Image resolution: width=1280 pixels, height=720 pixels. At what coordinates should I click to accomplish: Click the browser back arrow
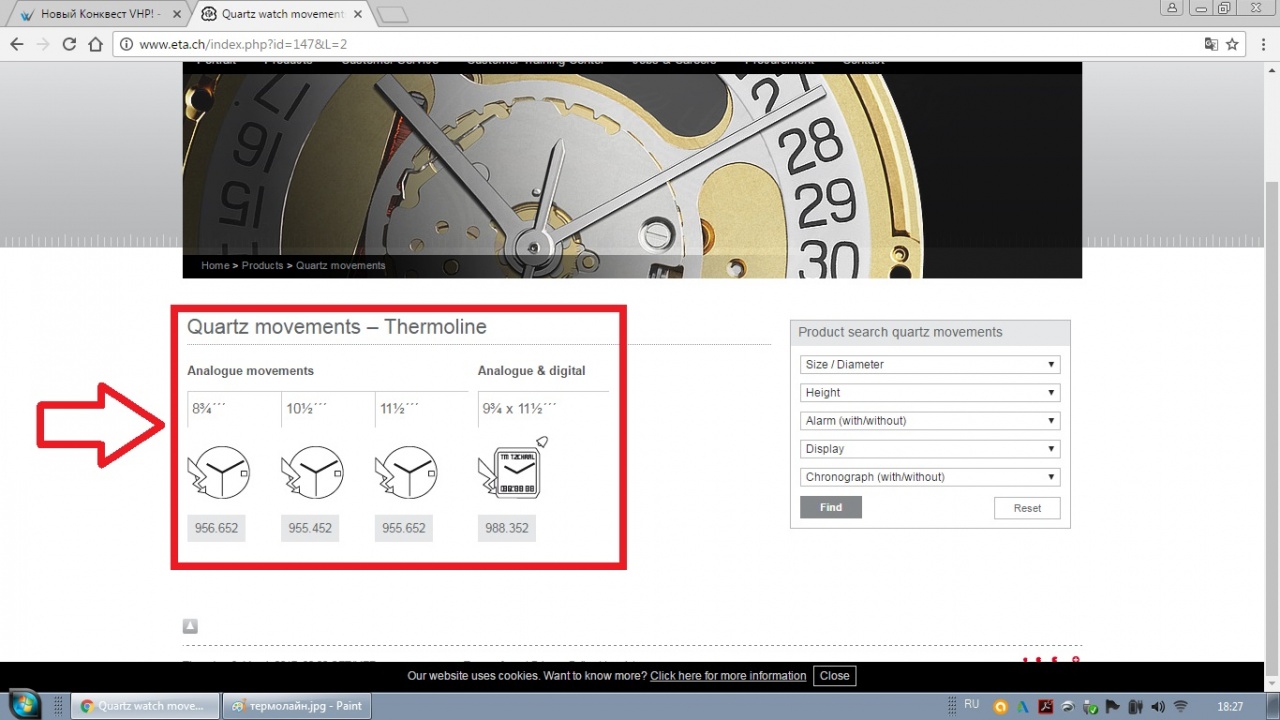(17, 44)
